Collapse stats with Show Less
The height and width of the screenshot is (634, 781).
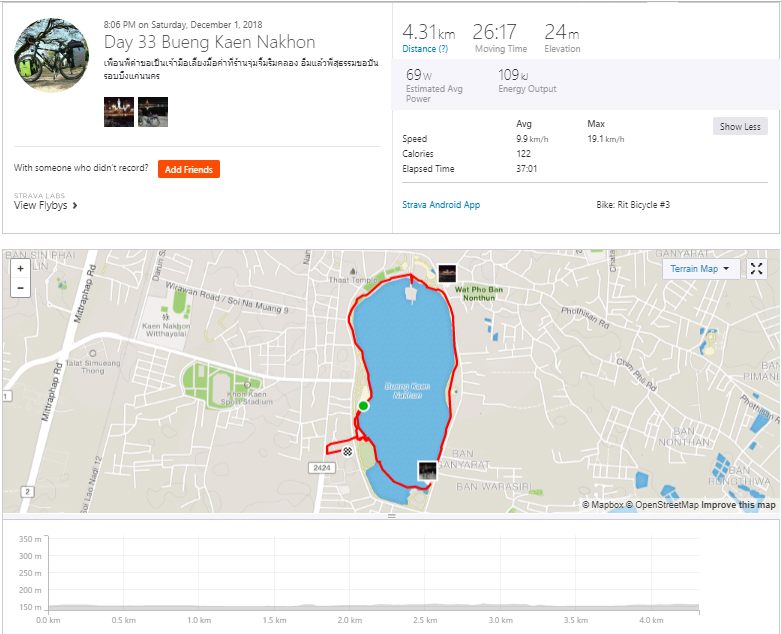tap(740, 127)
